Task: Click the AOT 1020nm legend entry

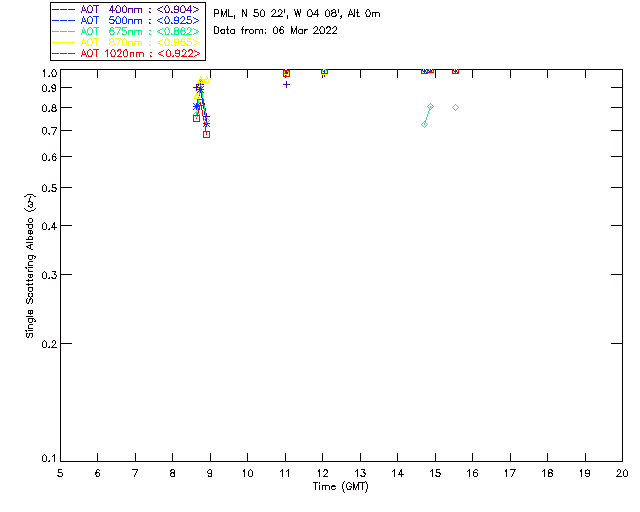Action: coord(126,53)
